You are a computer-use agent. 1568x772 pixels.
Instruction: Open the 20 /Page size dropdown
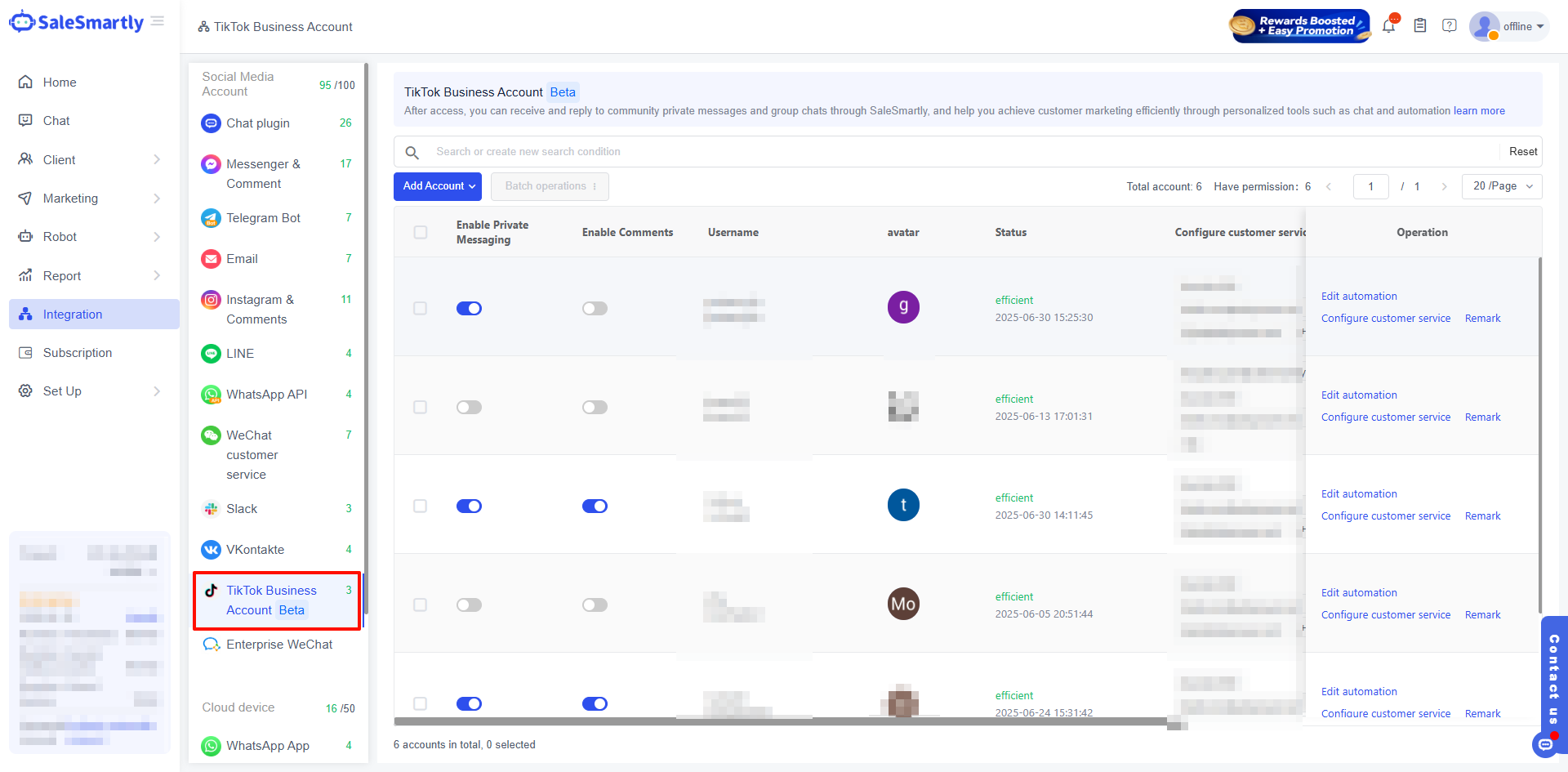coord(1502,186)
